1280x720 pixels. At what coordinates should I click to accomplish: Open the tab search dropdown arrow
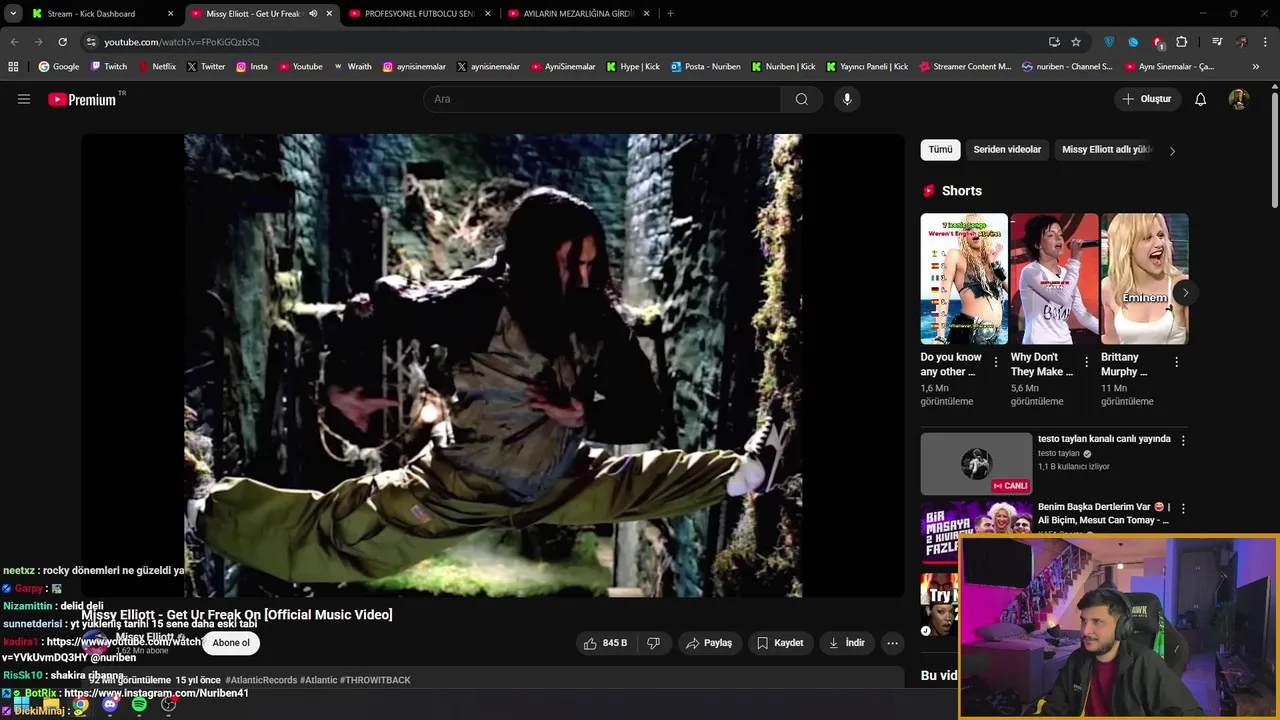[13, 14]
